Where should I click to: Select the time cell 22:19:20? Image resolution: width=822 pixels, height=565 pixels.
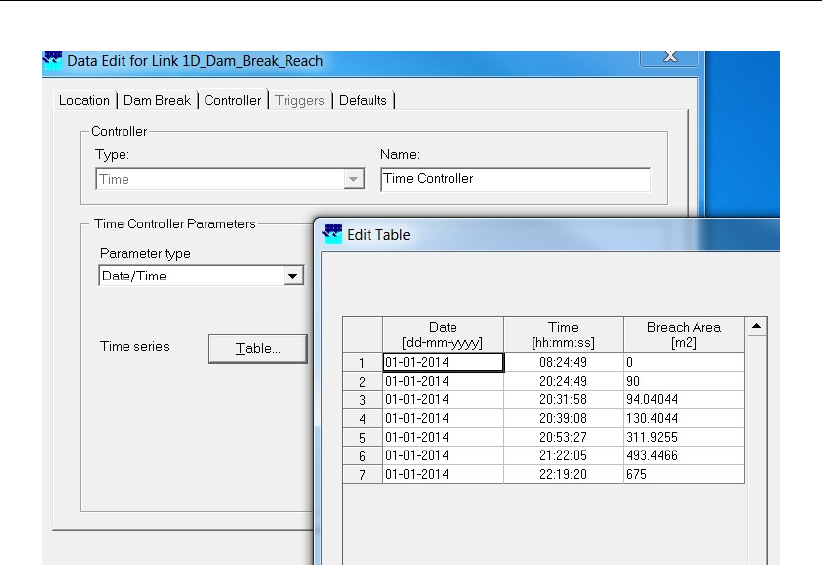click(564, 474)
